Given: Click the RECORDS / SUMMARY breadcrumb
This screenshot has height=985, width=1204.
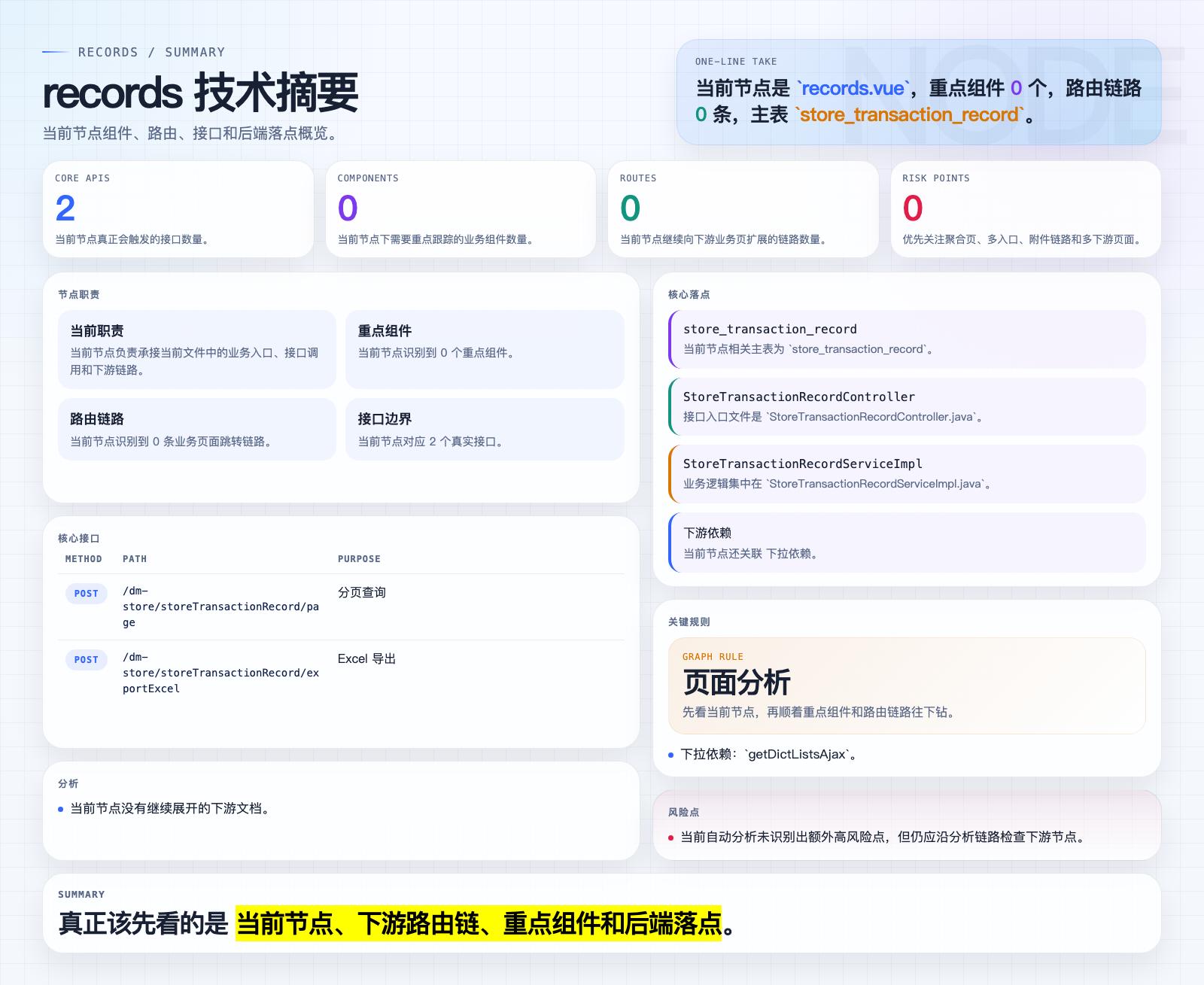Looking at the screenshot, I should pyautogui.click(x=151, y=52).
